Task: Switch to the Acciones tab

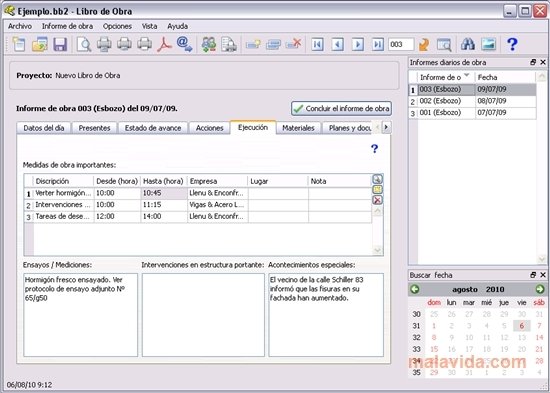Action: click(x=210, y=128)
